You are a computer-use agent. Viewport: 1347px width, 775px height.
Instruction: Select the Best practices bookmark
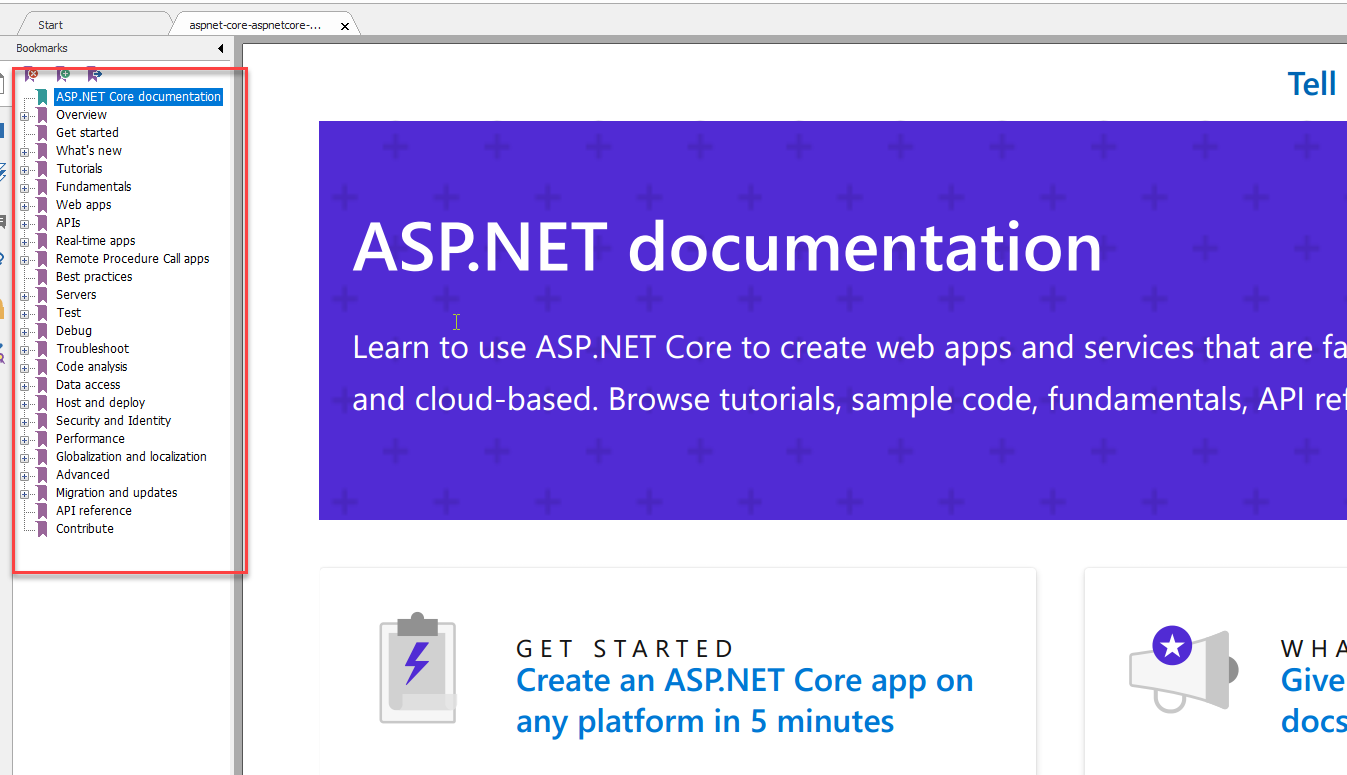94,277
